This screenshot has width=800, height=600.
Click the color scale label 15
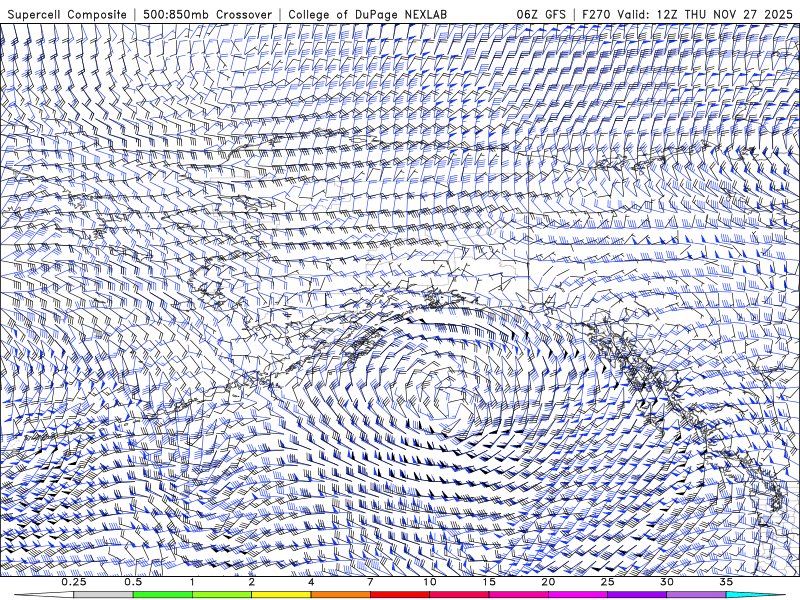coord(489,582)
